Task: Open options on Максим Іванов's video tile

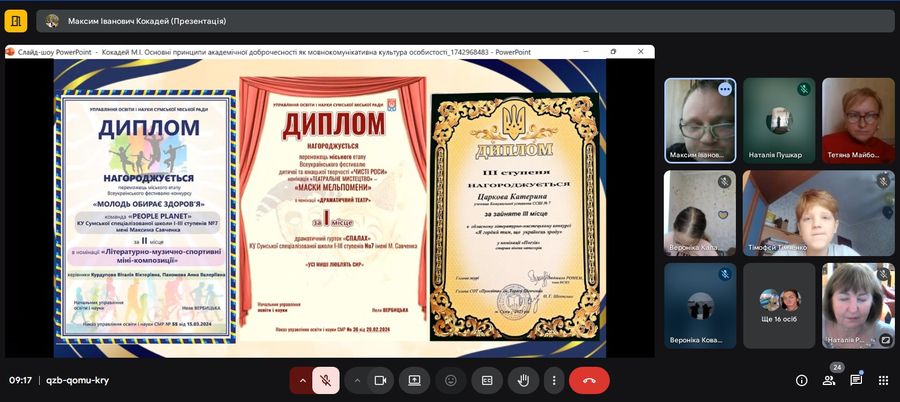Action: (x=725, y=89)
